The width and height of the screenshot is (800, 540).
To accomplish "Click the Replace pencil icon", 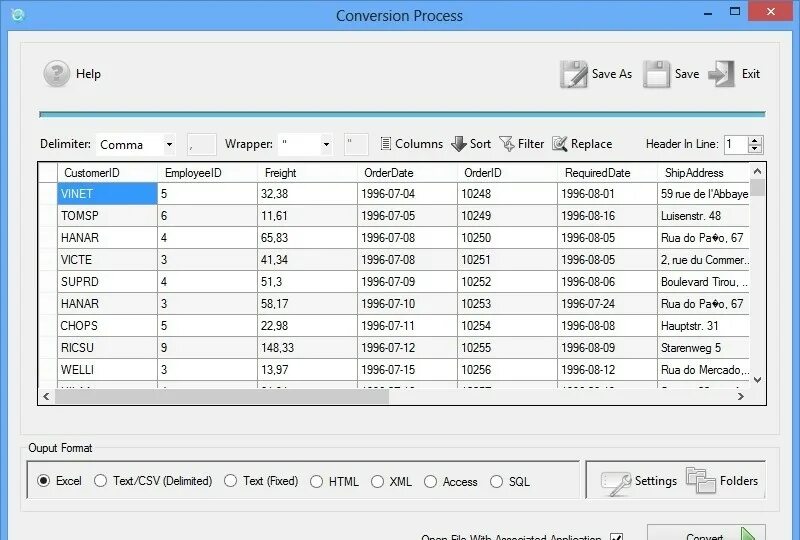I will (560, 144).
